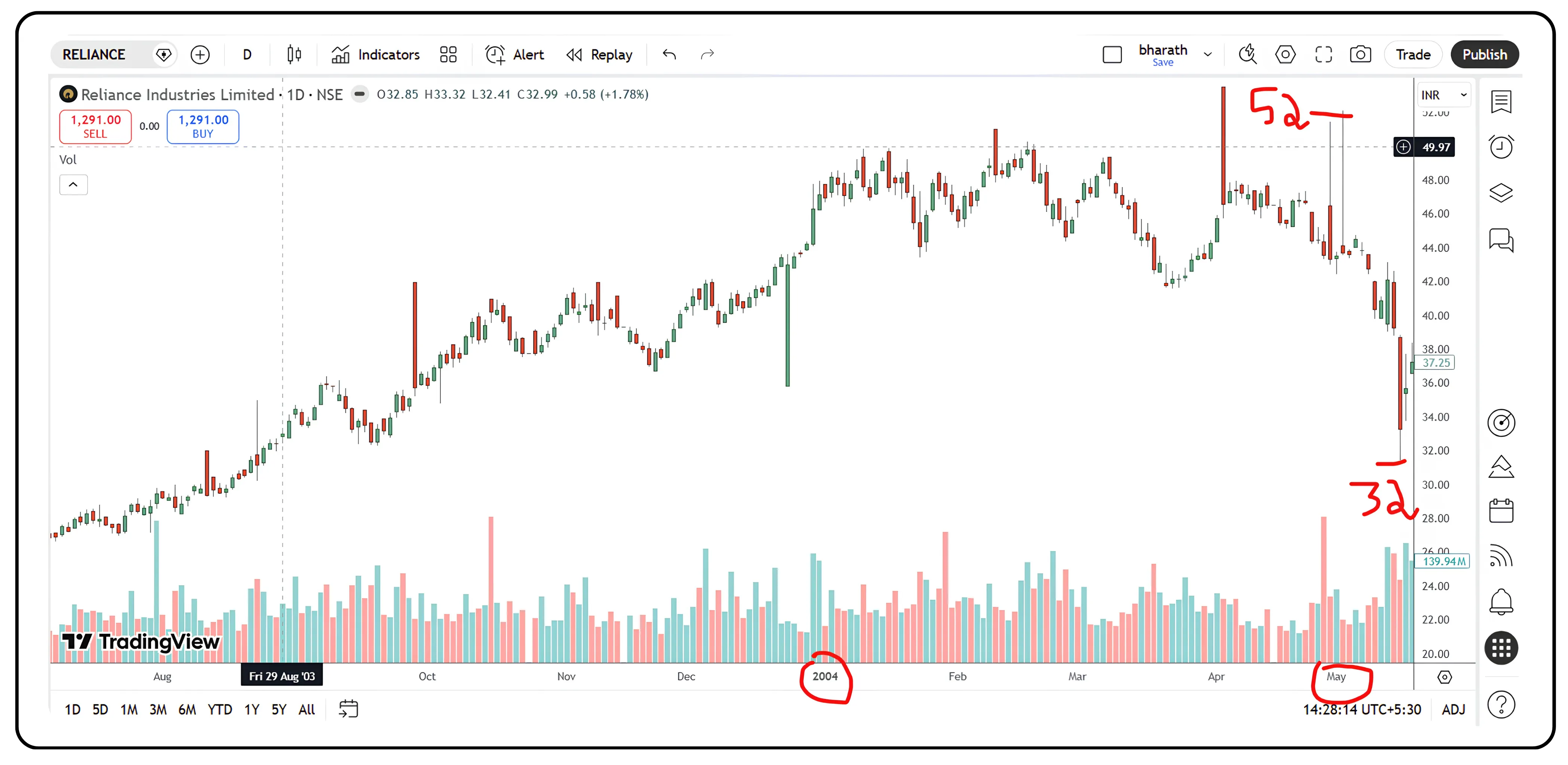Redo the chart action
Screen dimensions: 1568x765
click(707, 55)
